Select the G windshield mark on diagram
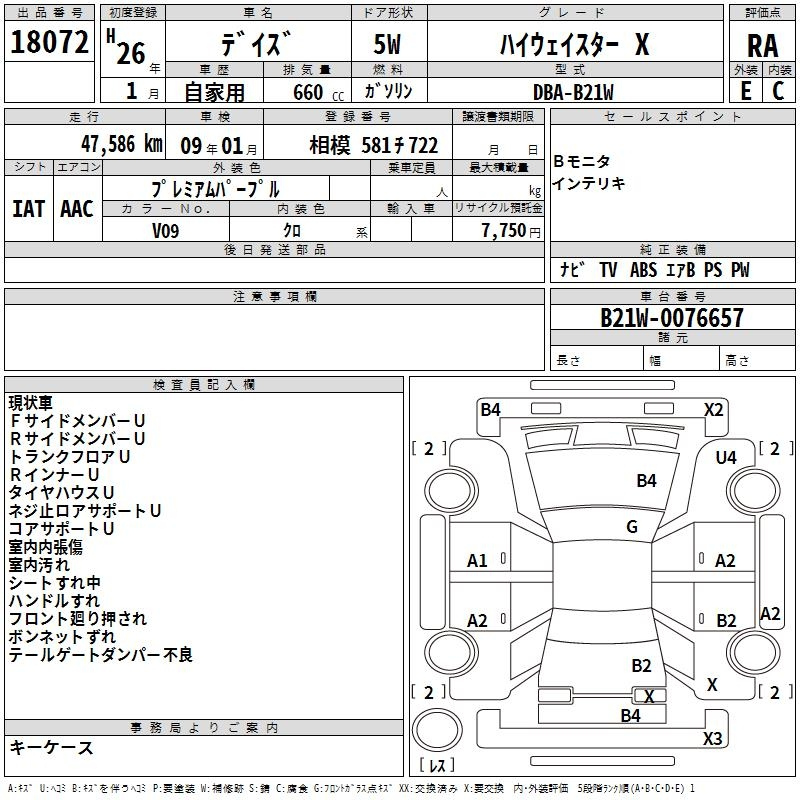The image size is (800, 800). (x=631, y=527)
